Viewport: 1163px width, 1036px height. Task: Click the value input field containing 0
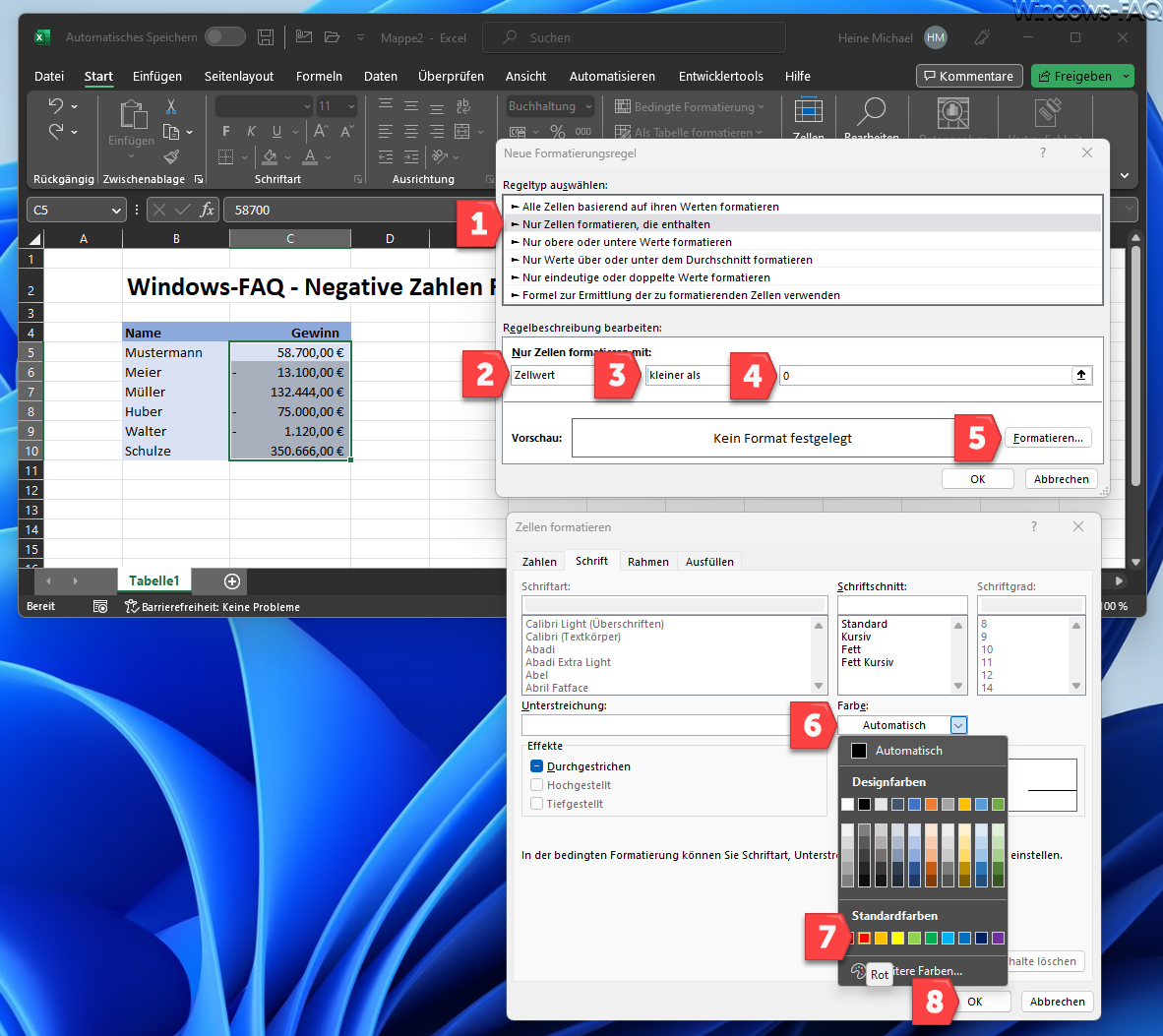926,375
